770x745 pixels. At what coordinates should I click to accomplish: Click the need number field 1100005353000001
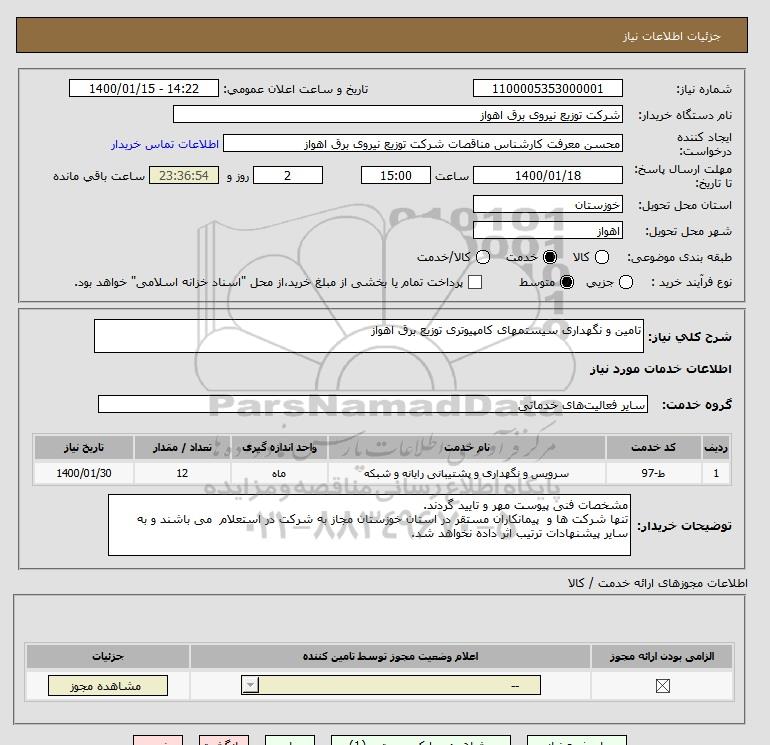548,89
